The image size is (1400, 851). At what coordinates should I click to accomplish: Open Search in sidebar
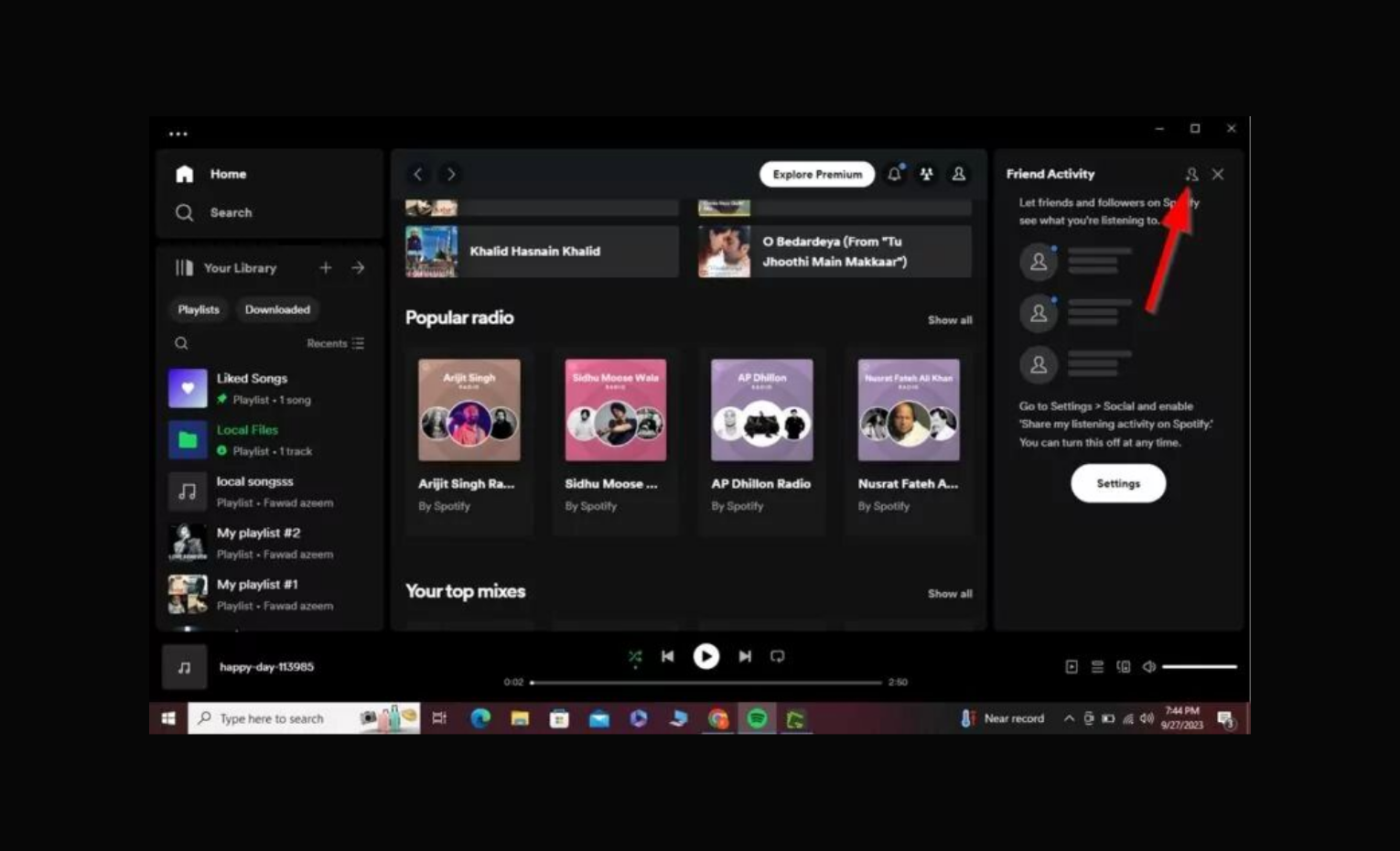click(x=213, y=212)
